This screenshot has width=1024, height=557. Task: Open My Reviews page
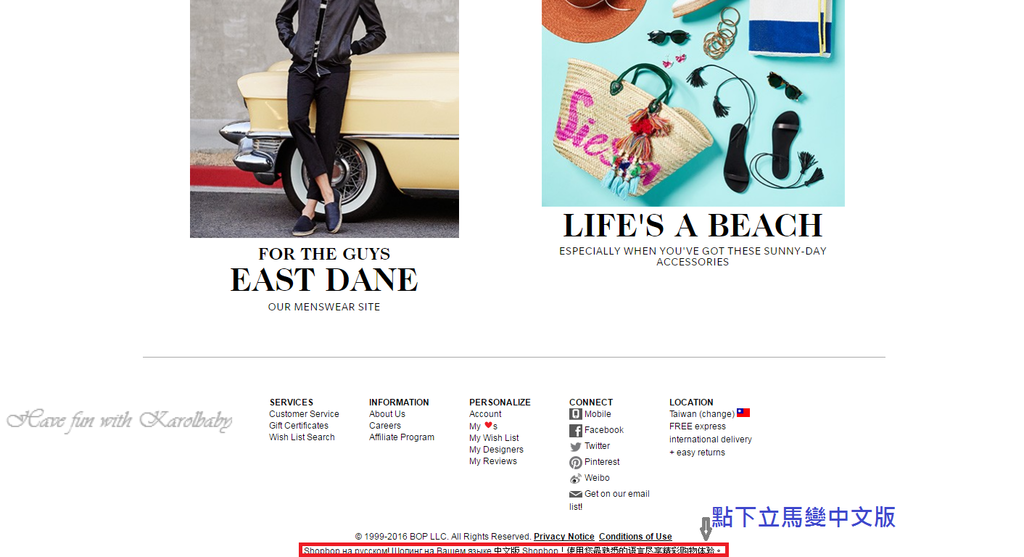click(x=492, y=461)
